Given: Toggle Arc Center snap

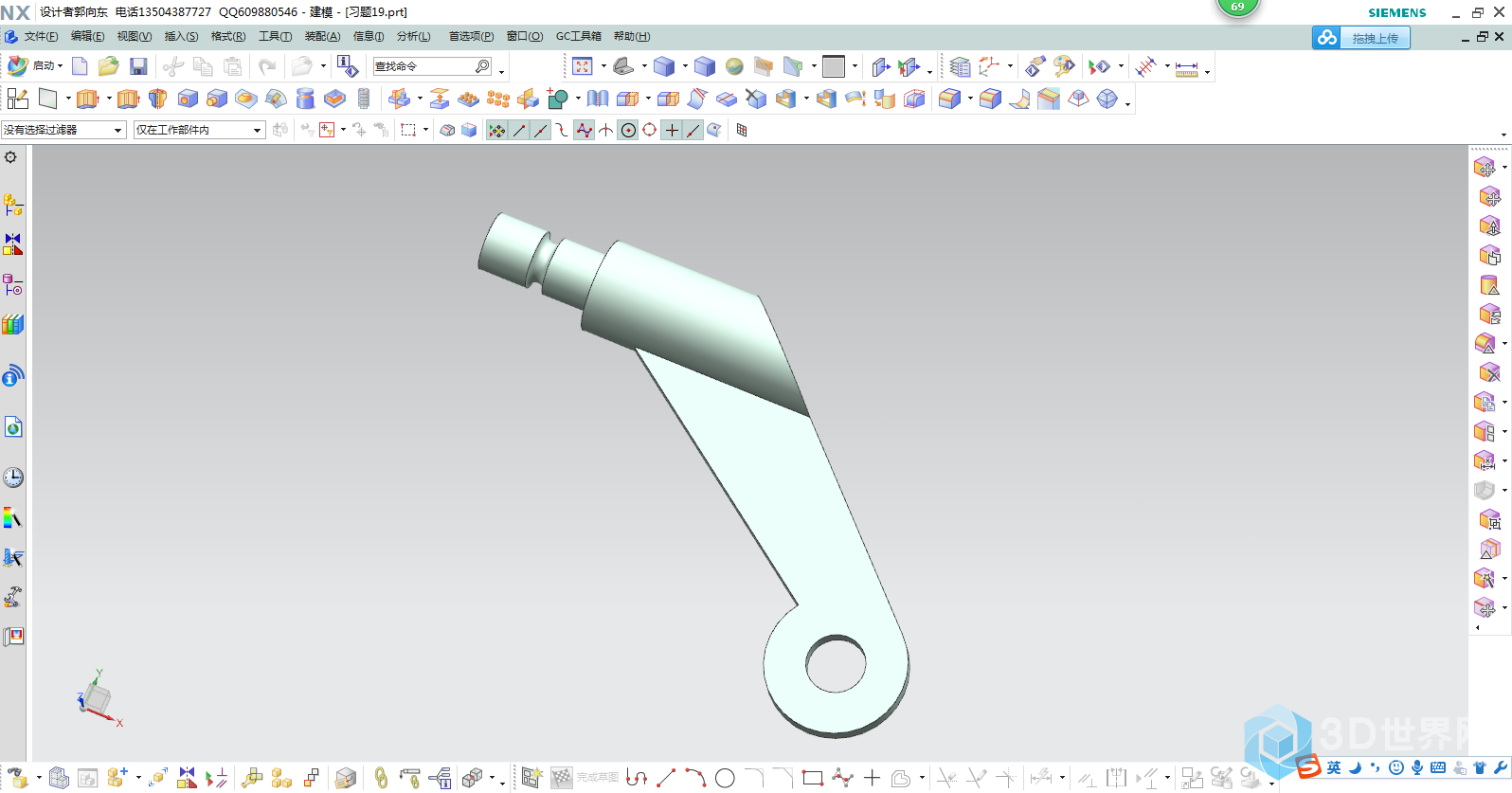Looking at the screenshot, I should pyautogui.click(x=628, y=130).
